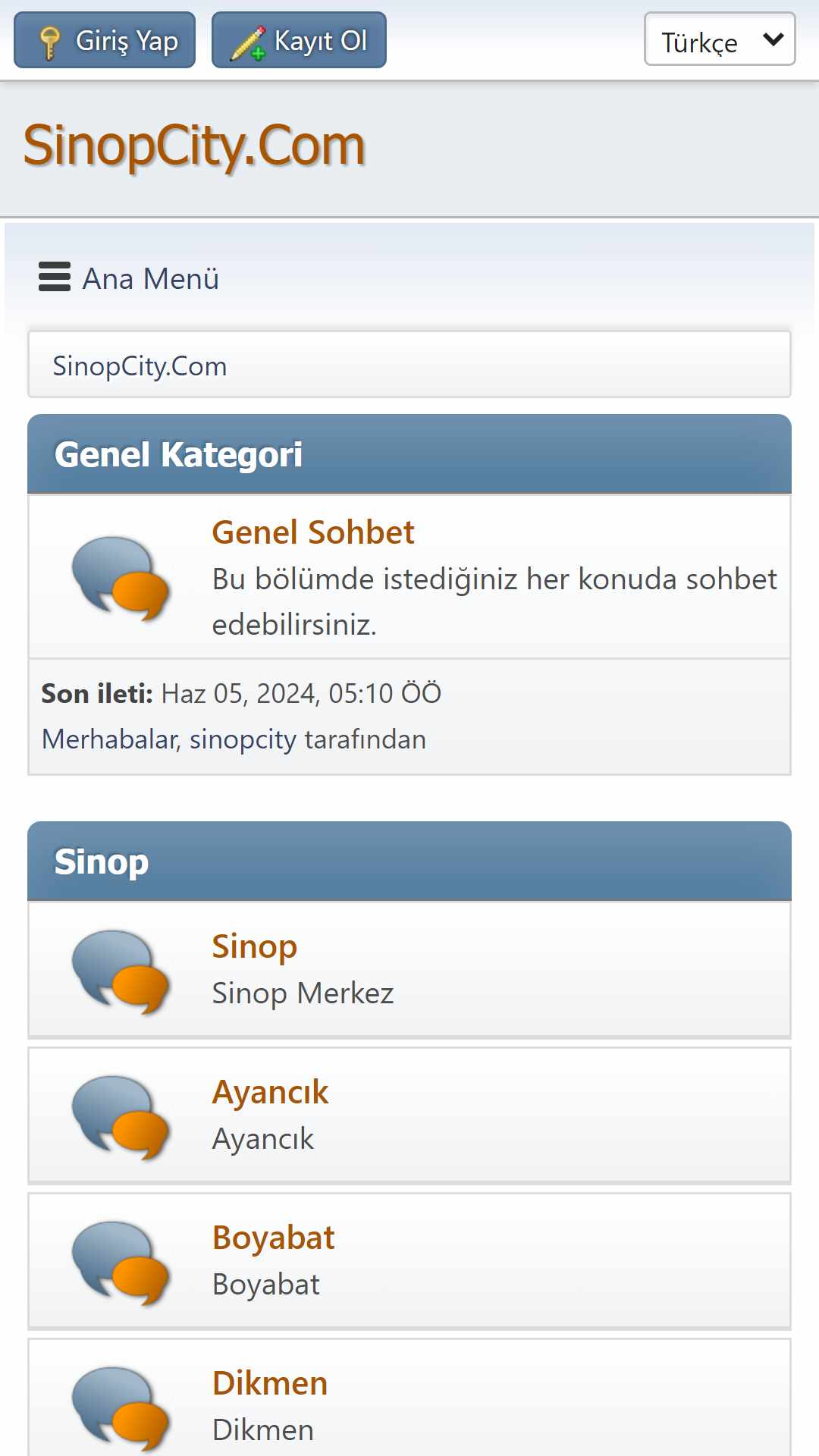Click the Genel Sohbet board speech-bubble icon
819x1456 pixels.
[x=120, y=578]
